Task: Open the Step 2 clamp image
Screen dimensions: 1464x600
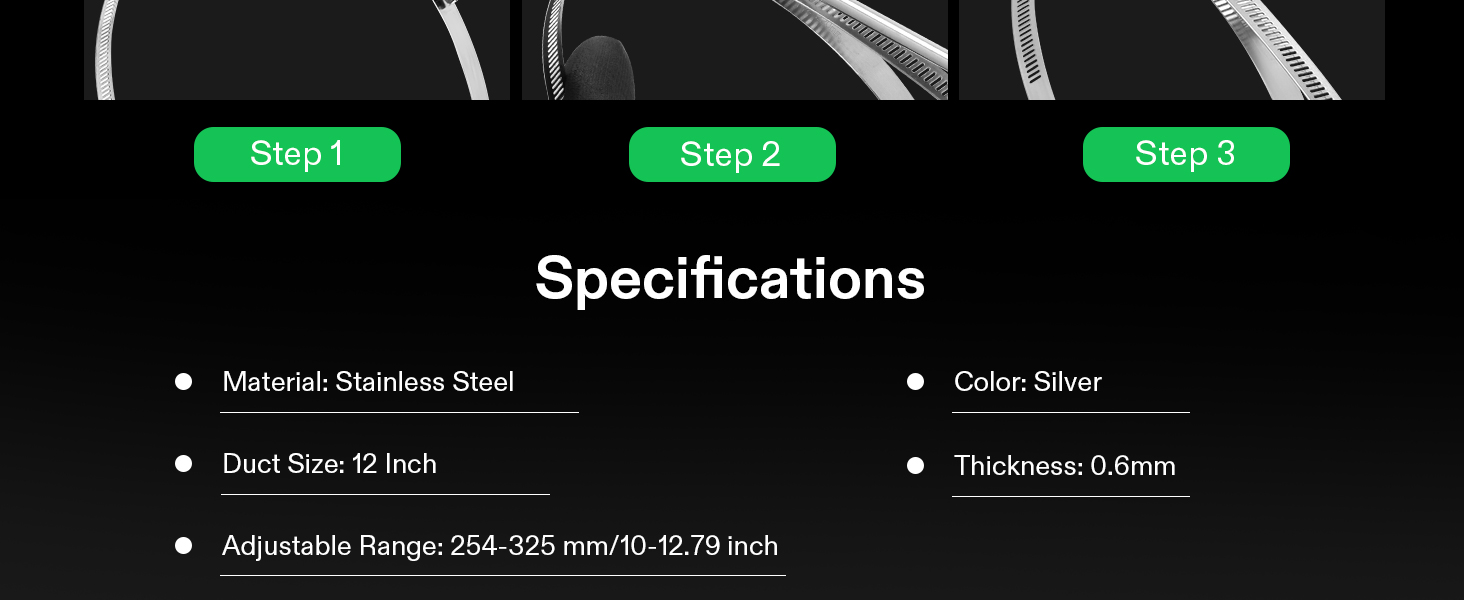Action: (735, 50)
